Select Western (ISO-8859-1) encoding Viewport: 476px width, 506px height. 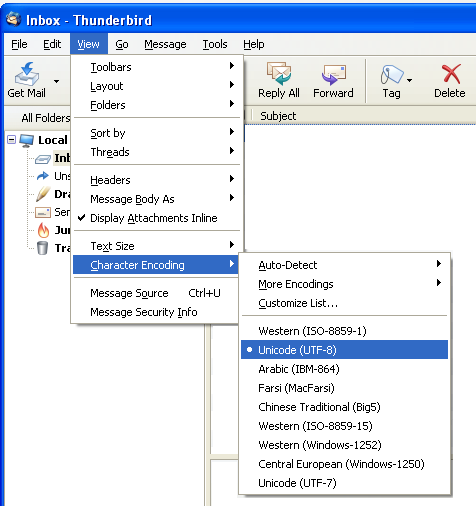pos(345,331)
